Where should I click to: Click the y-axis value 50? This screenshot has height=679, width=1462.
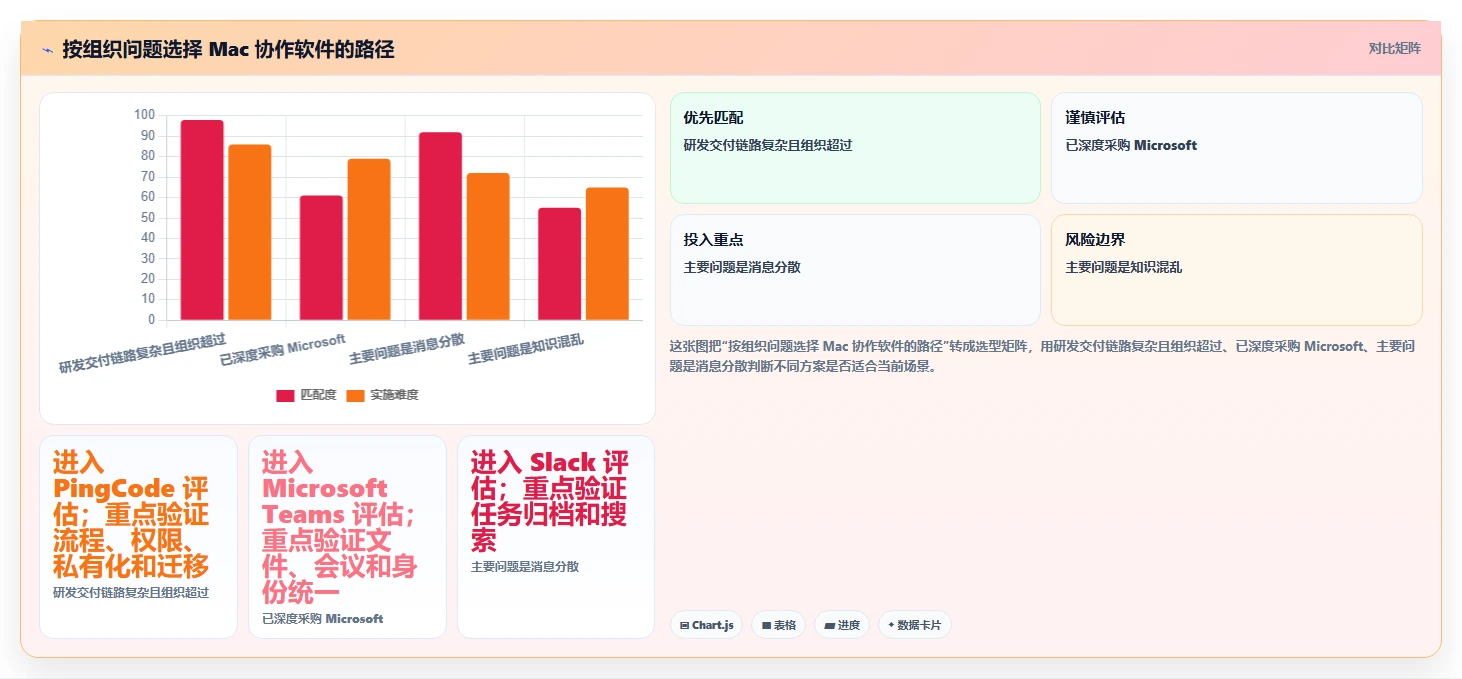pyautogui.click(x=148, y=217)
